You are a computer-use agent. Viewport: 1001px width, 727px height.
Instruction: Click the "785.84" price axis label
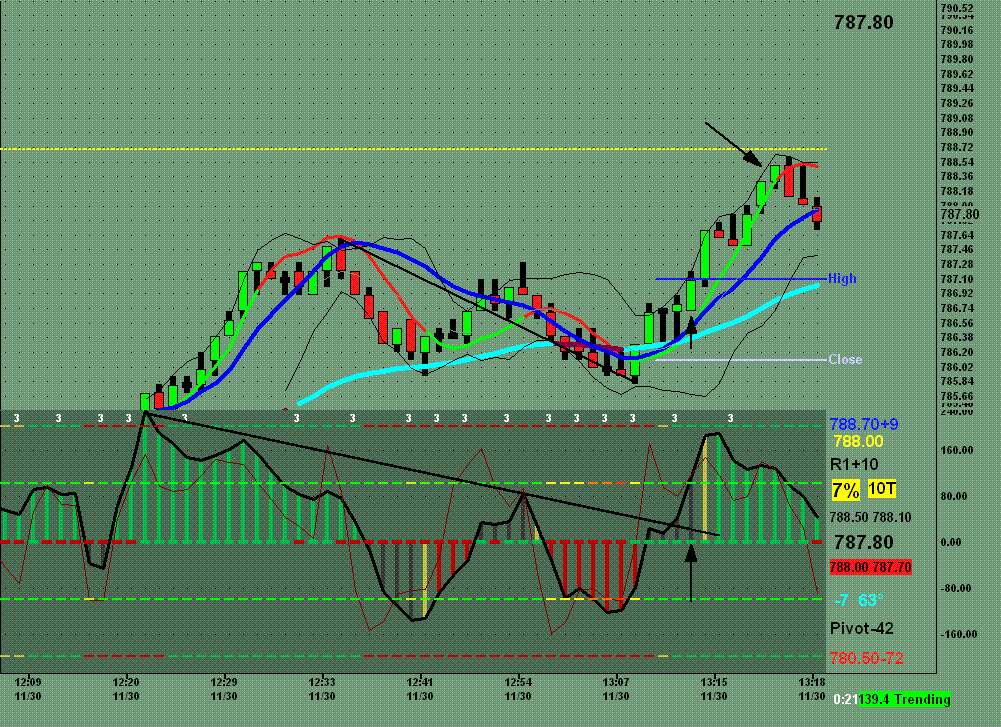point(957,381)
